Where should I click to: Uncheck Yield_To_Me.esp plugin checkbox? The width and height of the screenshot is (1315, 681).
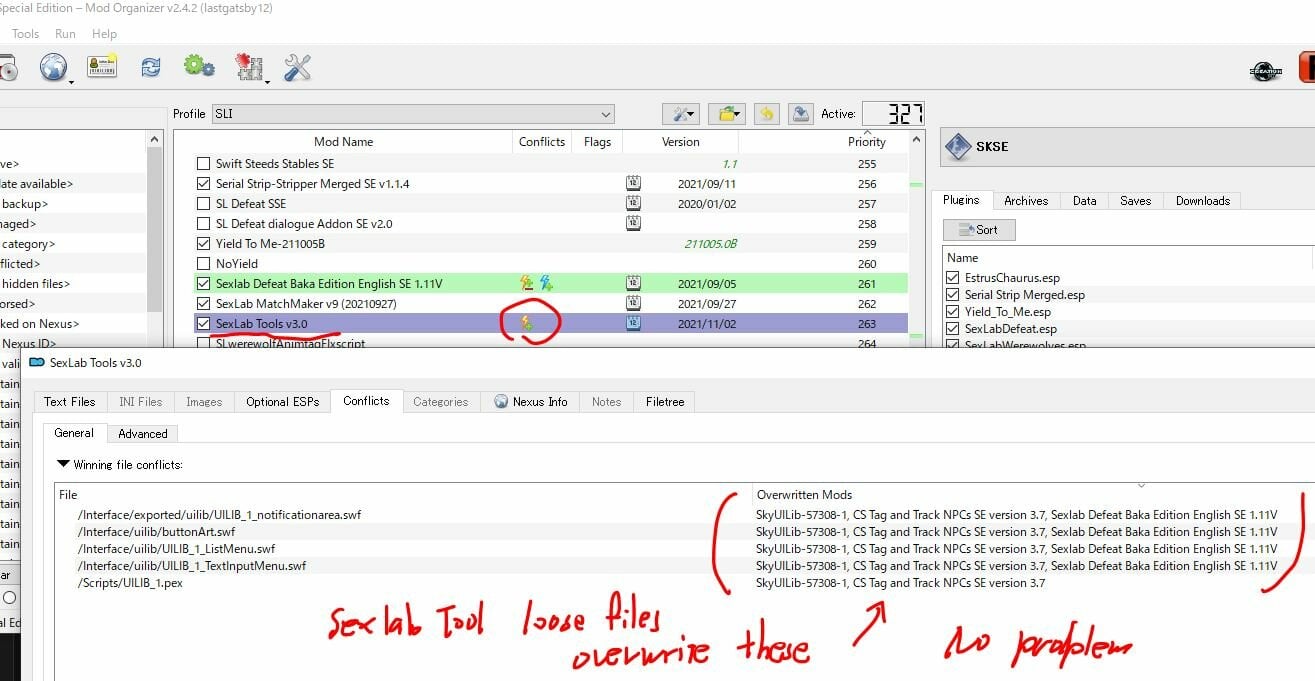953,312
